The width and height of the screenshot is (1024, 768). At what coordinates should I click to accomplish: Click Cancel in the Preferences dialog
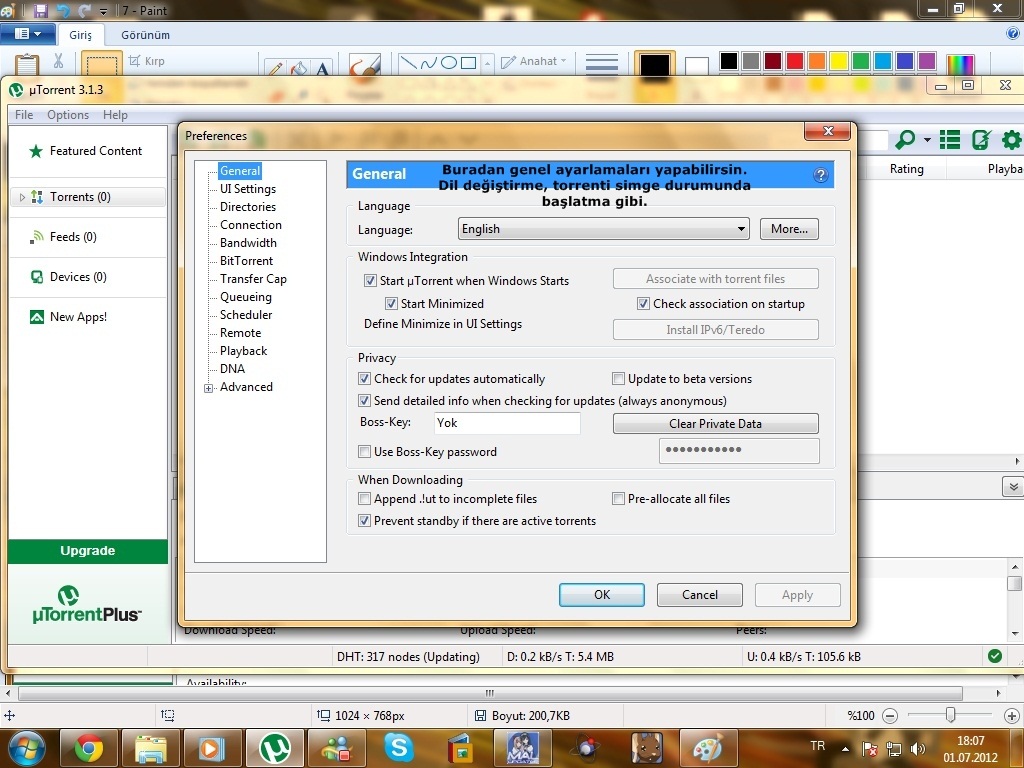pyautogui.click(x=699, y=595)
